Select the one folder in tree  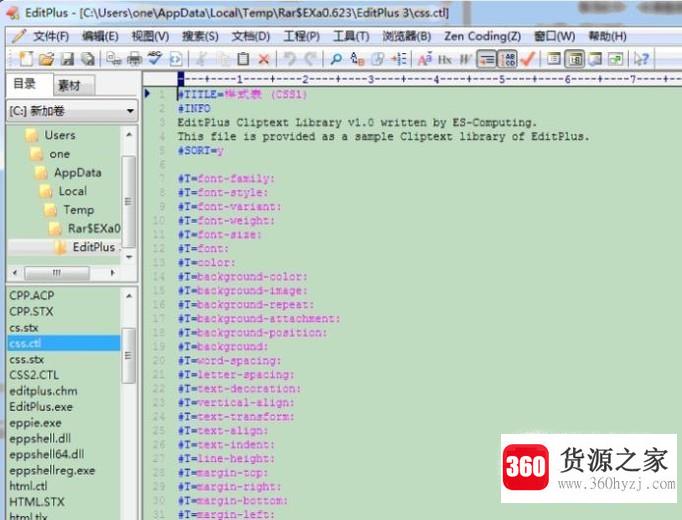[60, 154]
